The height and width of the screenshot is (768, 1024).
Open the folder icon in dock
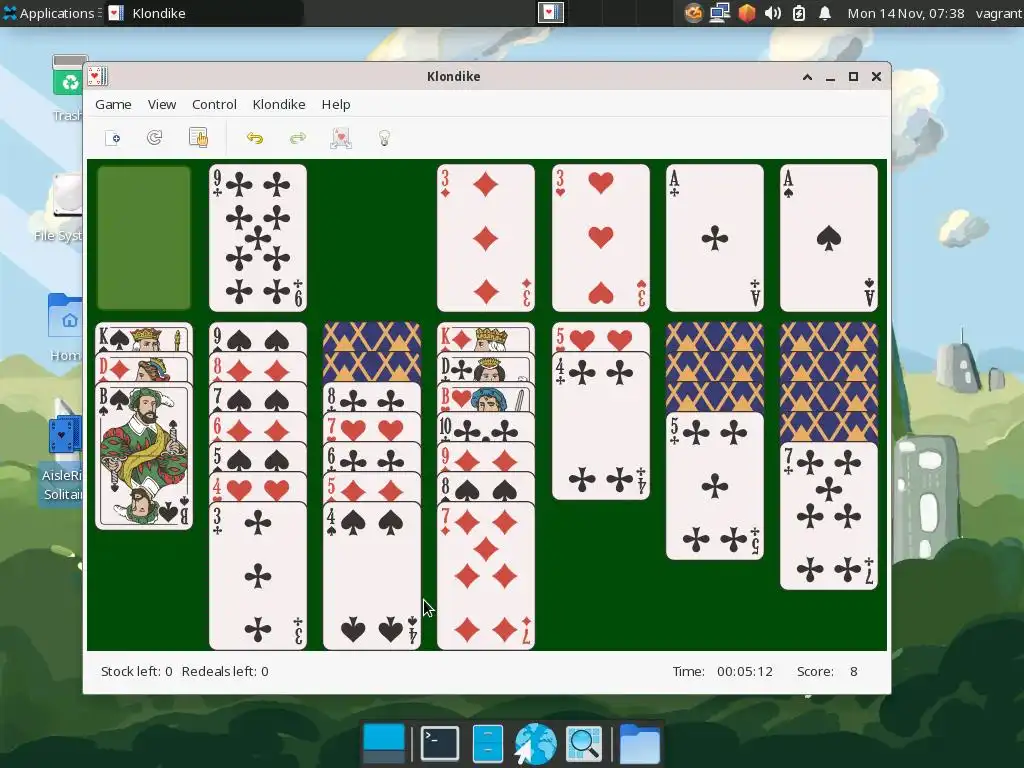tap(639, 743)
